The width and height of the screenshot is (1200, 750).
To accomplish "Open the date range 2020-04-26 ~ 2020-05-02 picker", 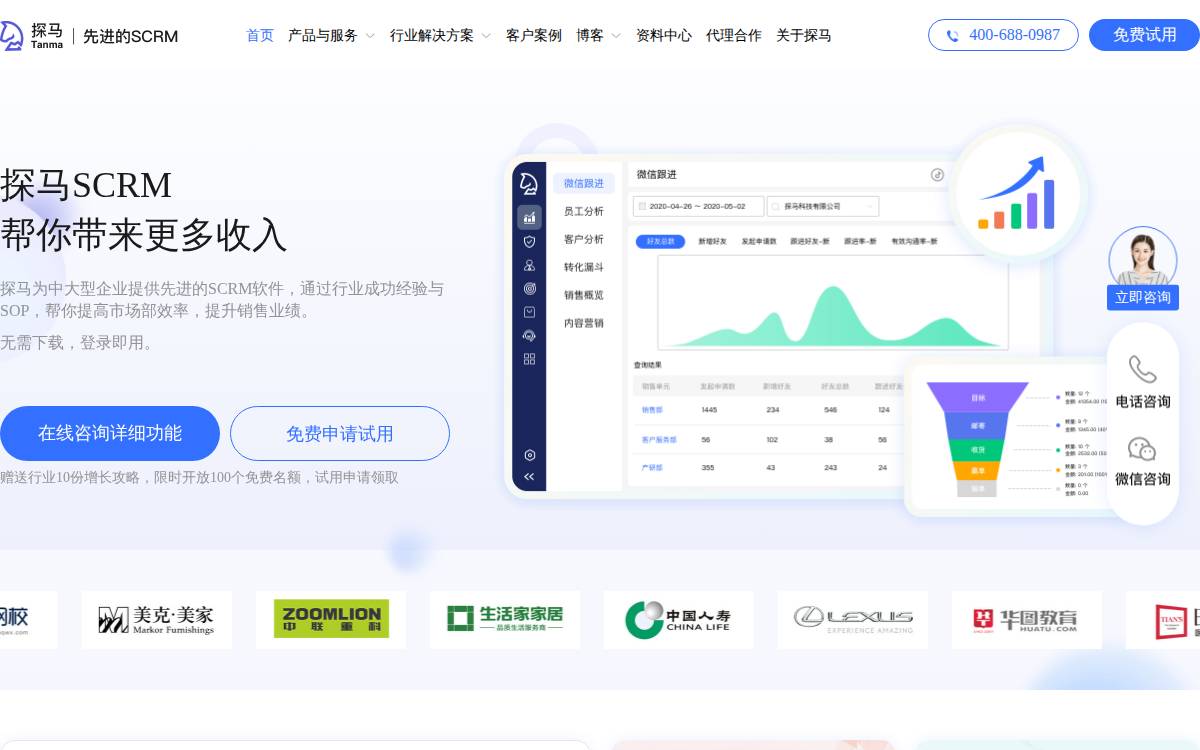I will coord(698,206).
